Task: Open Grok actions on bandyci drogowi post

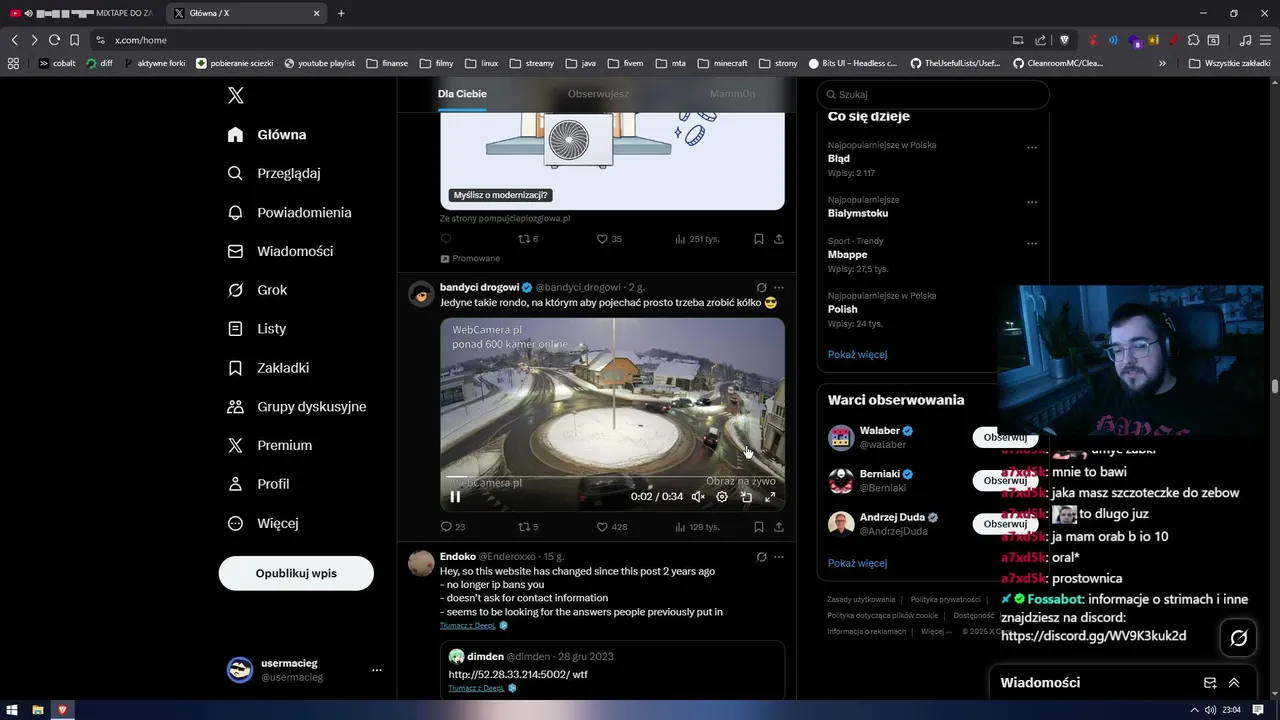Action: tap(761, 288)
